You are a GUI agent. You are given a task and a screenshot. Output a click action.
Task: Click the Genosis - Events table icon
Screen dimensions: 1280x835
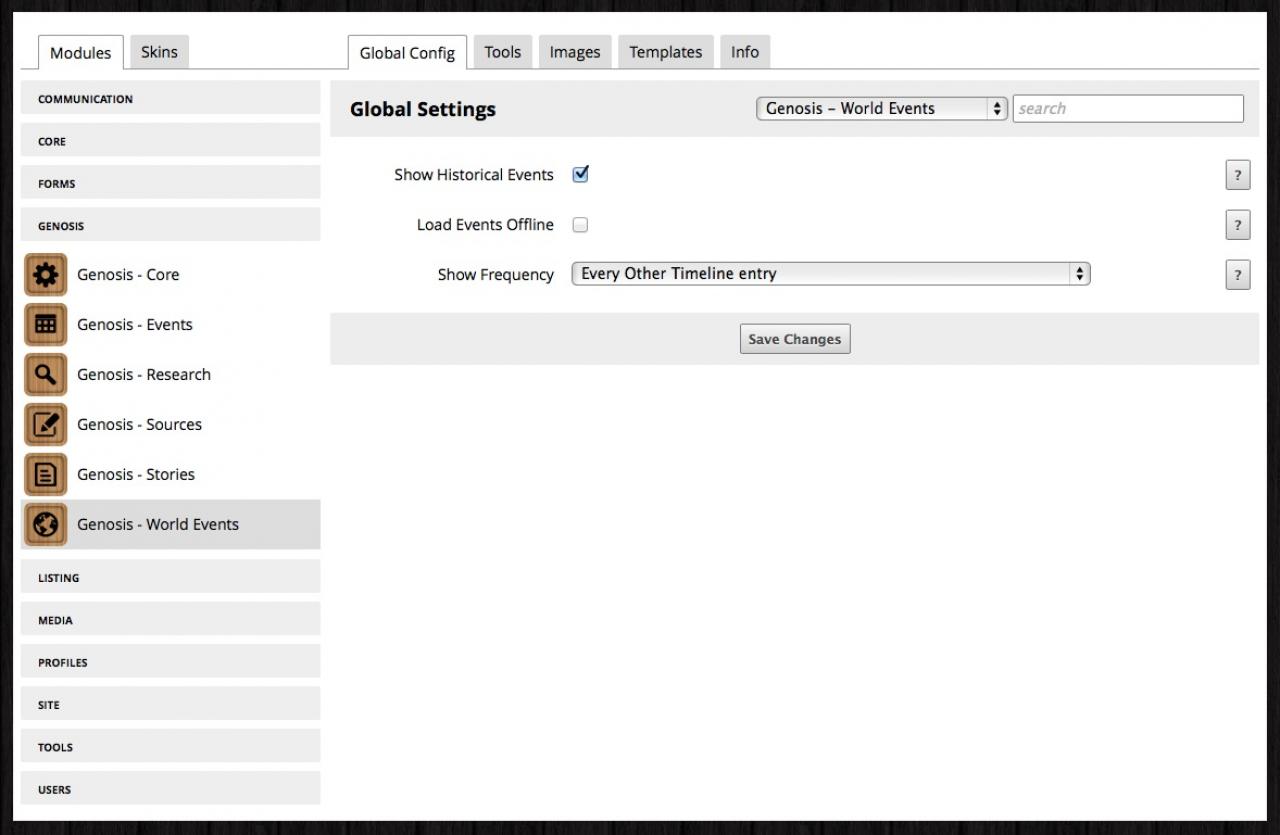tap(46, 325)
